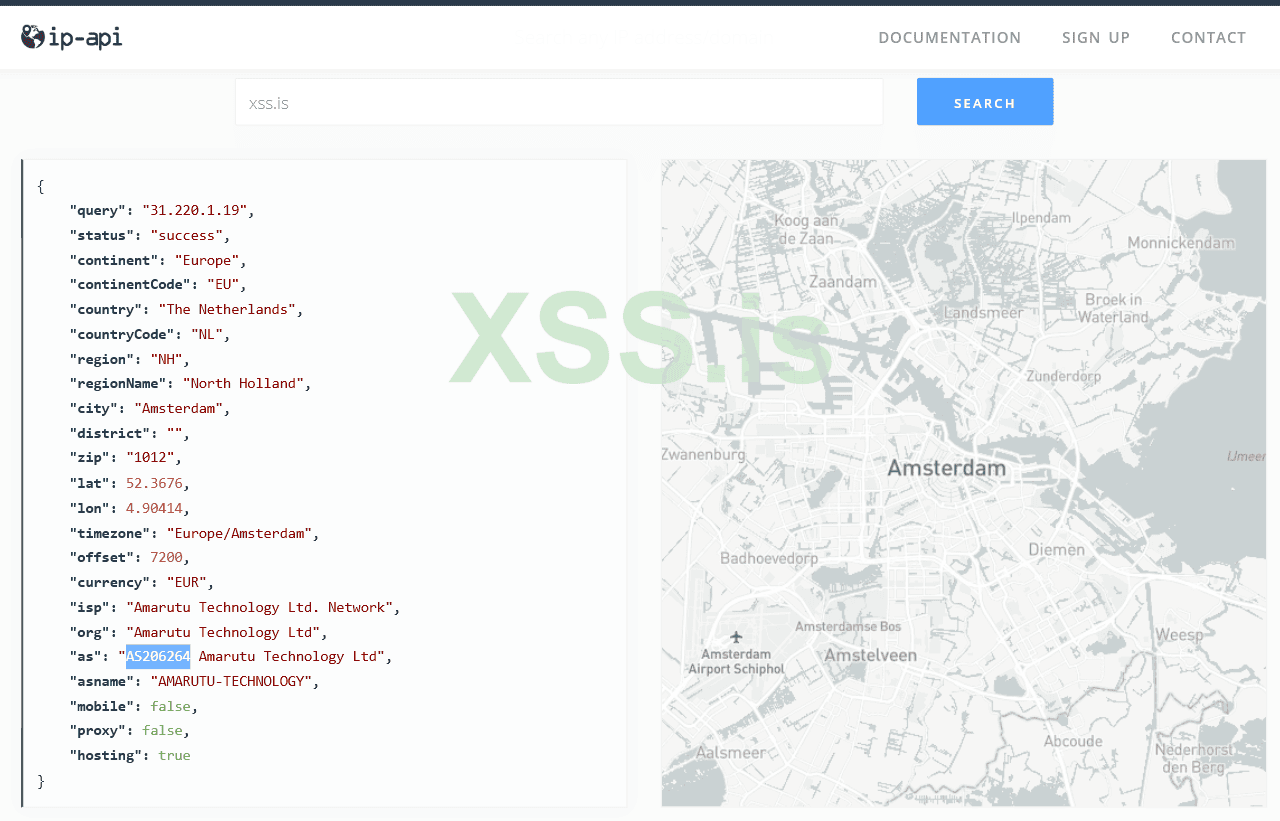The width and height of the screenshot is (1280, 821).
Task: Select the query IP value "31.220.1.19"
Action: (195, 210)
